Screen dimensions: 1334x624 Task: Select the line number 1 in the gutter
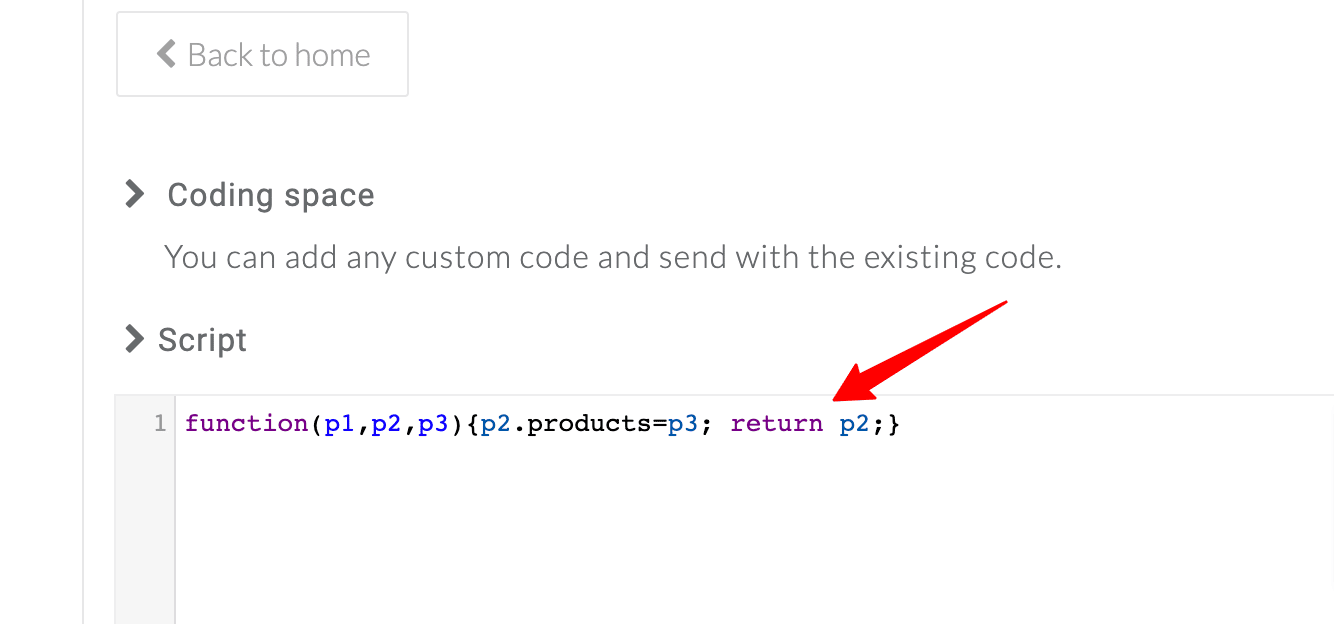pos(160,423)
